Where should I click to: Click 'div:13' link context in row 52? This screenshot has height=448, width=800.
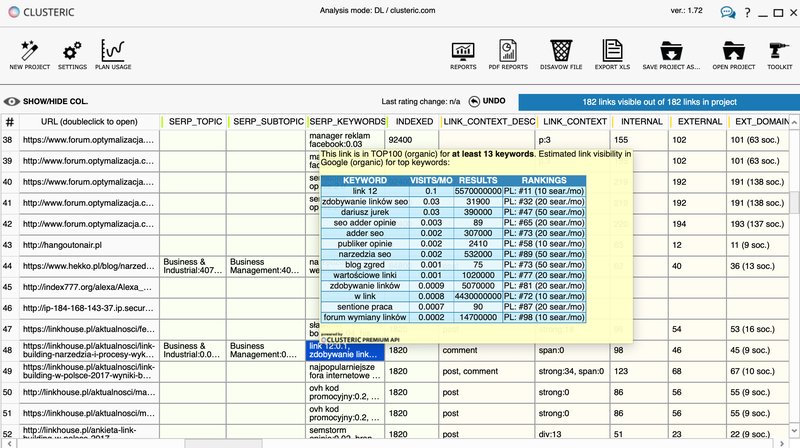pos(572,434)
